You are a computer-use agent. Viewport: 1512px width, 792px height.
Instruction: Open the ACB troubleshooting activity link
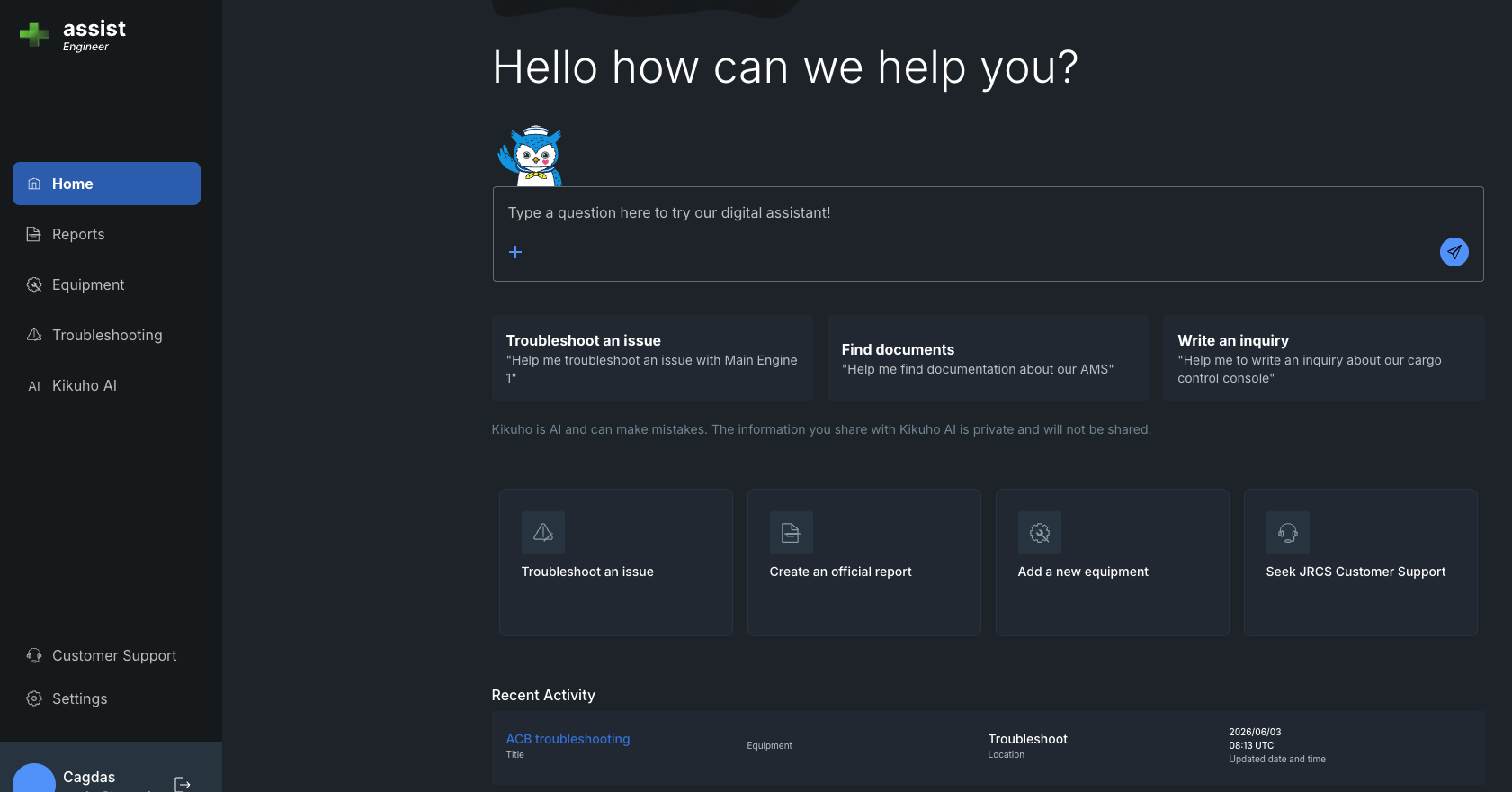[x=568, y=739]
